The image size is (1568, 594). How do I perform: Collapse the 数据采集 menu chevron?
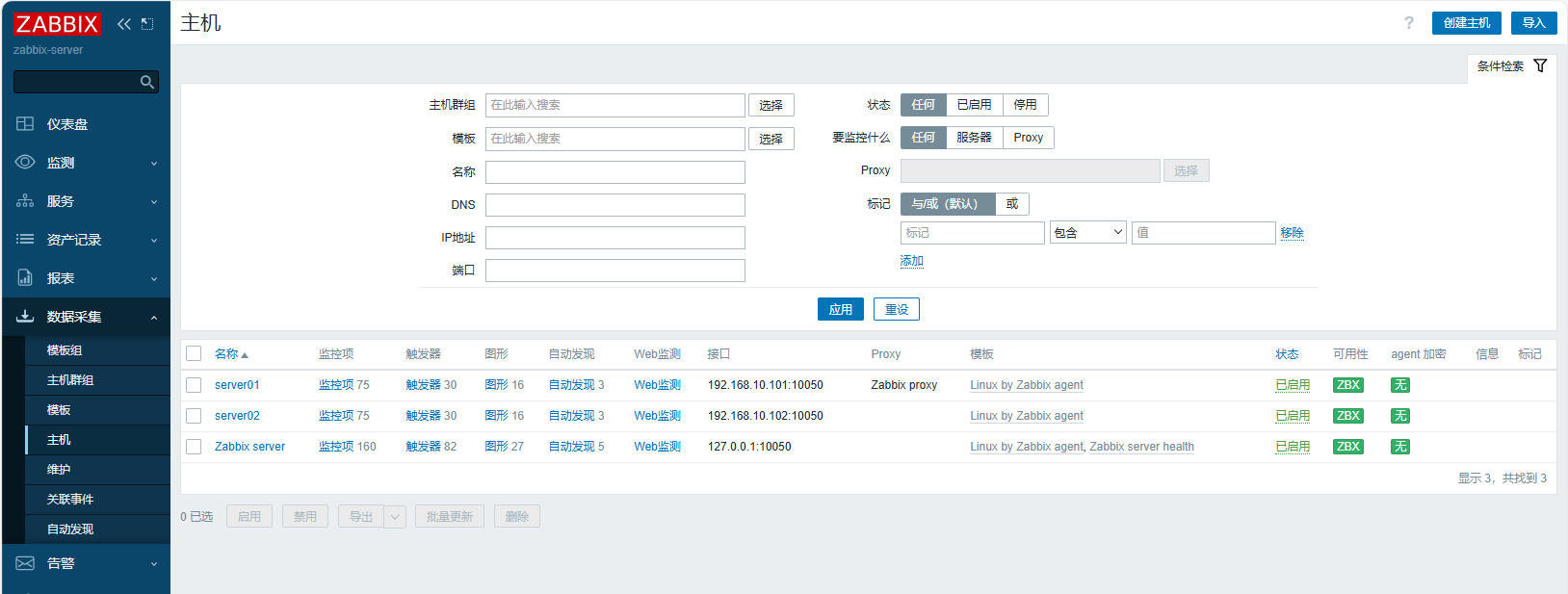154,318
